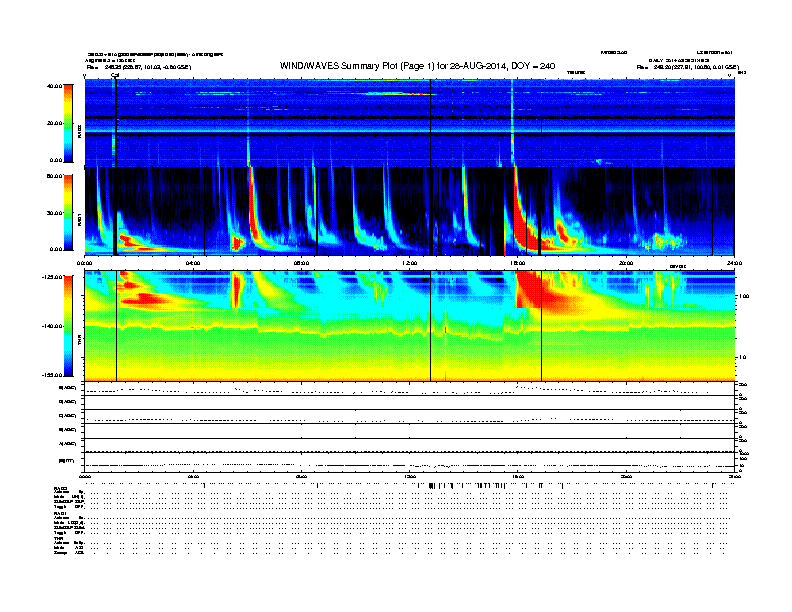Click the 04:00 time label below RAD1 spectrogram
Screen dimensions: 792x612
[x=193, y=263]
